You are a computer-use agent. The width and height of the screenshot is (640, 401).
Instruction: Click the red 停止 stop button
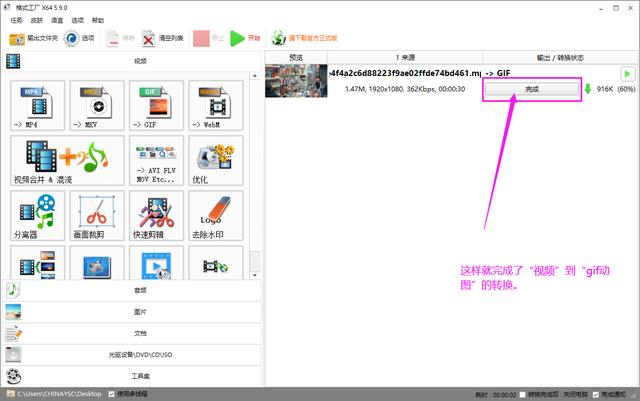click(x=208, y=38)
